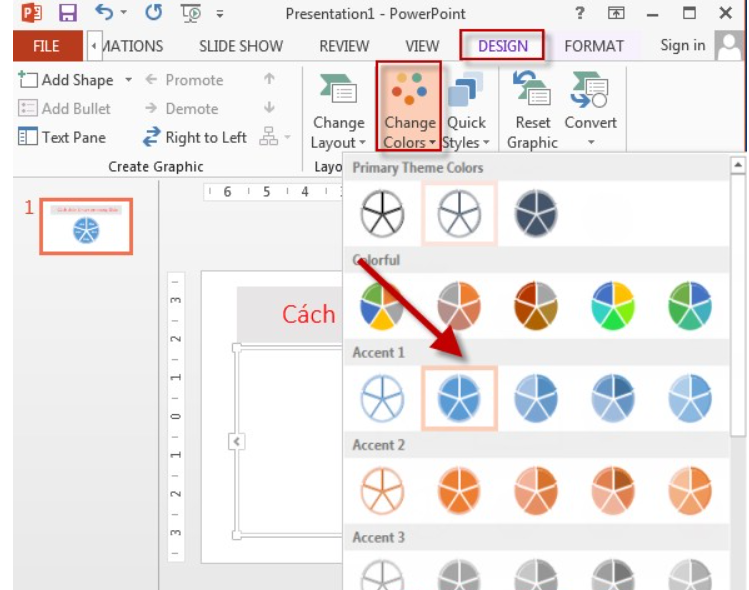Choose Dark 1 Outline primary theme color

[x=382, y=213]
